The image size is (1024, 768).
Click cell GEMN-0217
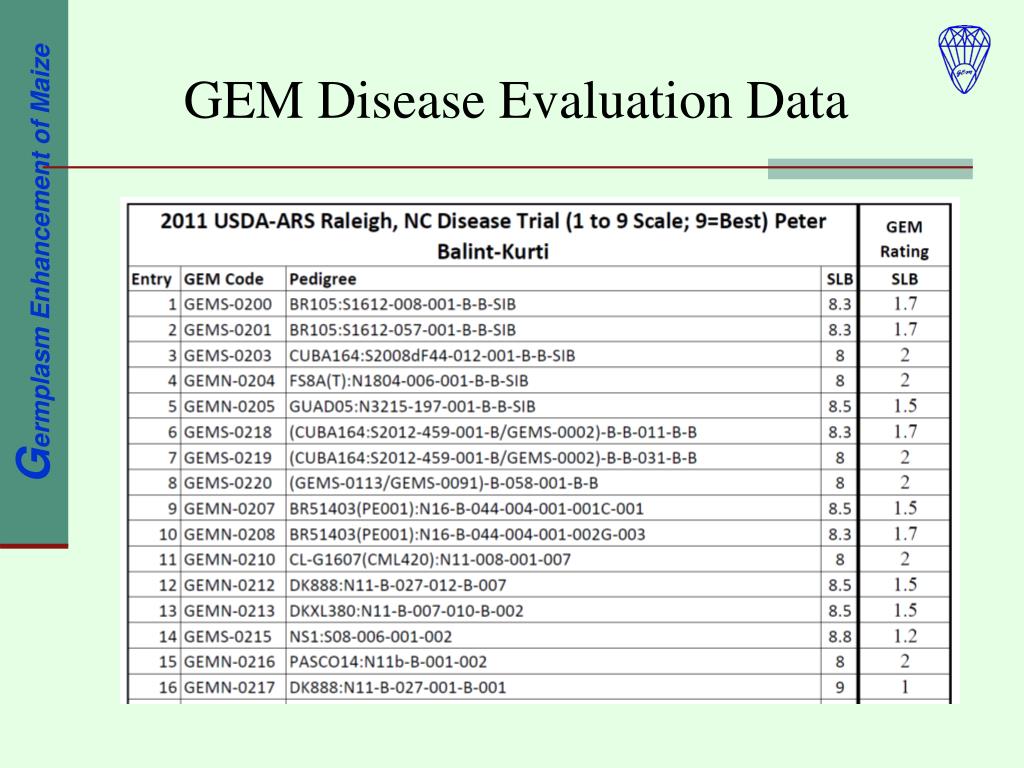pos(229,687)
